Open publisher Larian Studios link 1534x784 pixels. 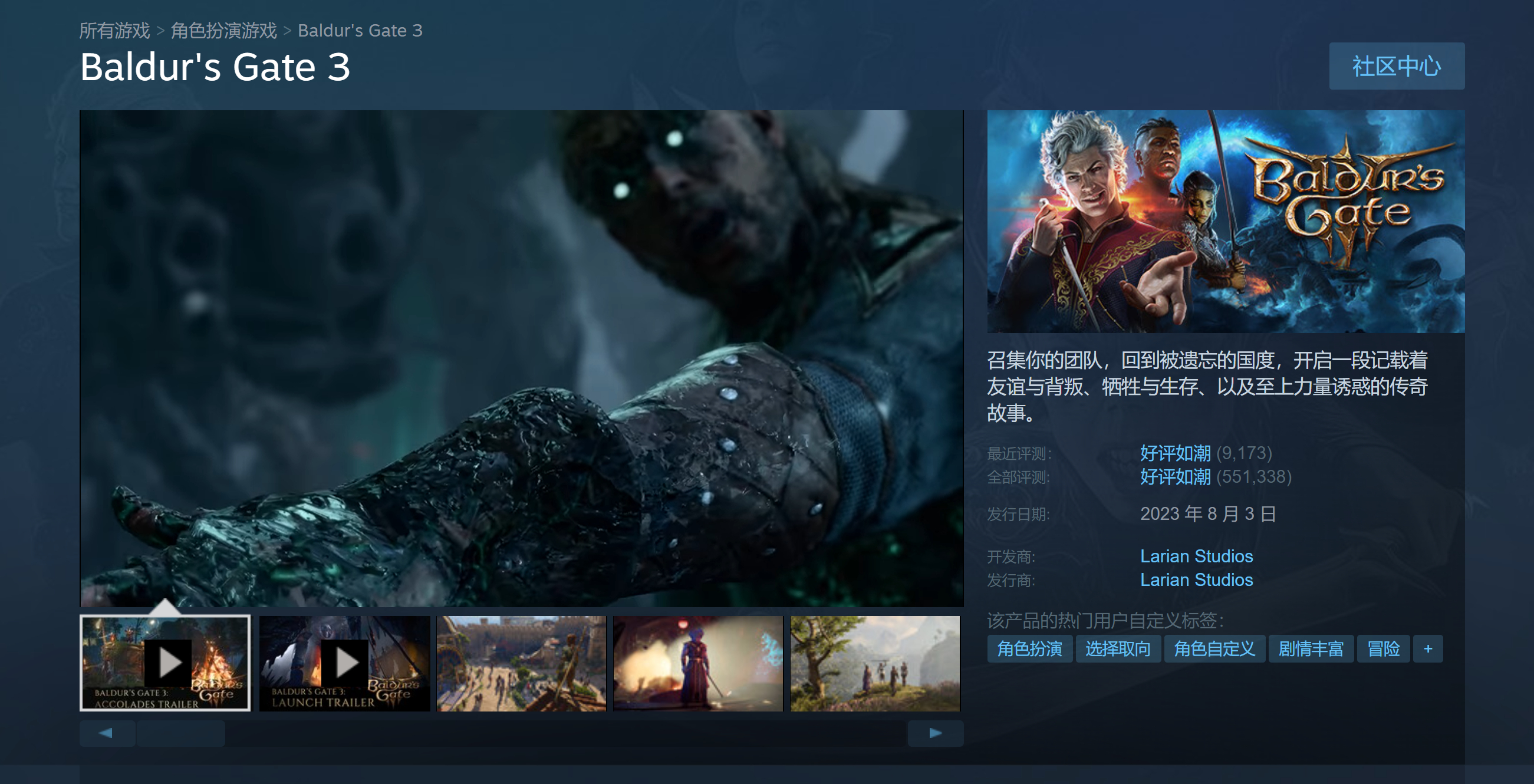pos(1196,580)
